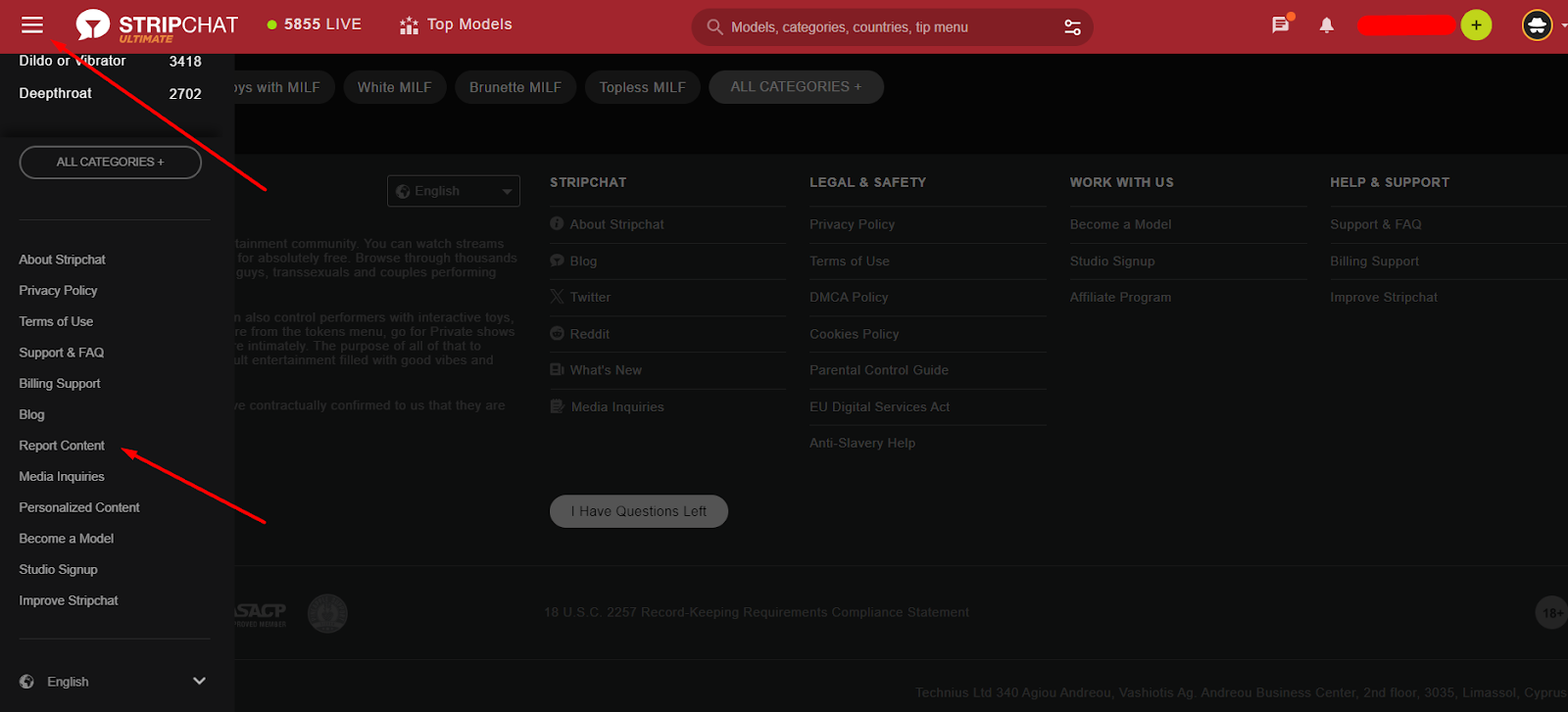Open footer Terms of Use link

(x=850, y=261)
